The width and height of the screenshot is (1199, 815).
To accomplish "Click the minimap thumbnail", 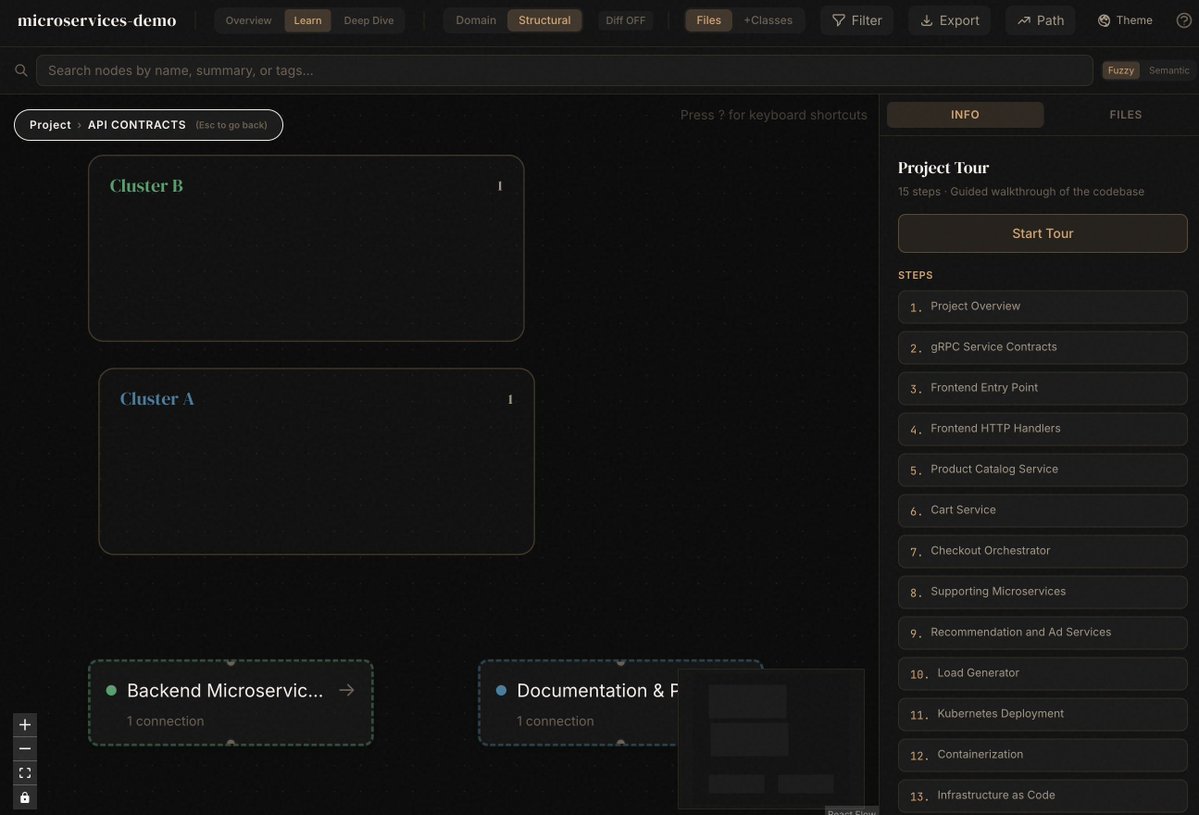I will point(771,739).
